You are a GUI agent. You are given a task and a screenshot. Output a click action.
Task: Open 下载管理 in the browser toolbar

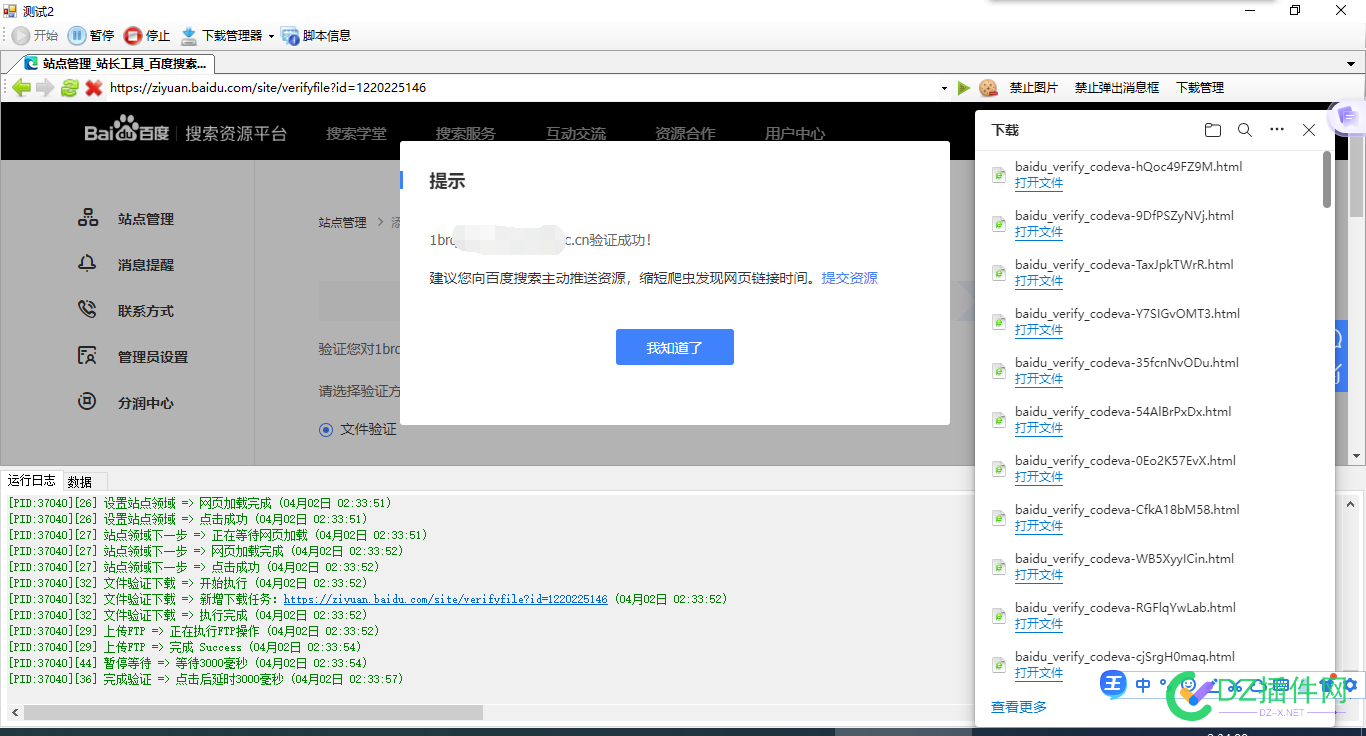pos(1200,88)
